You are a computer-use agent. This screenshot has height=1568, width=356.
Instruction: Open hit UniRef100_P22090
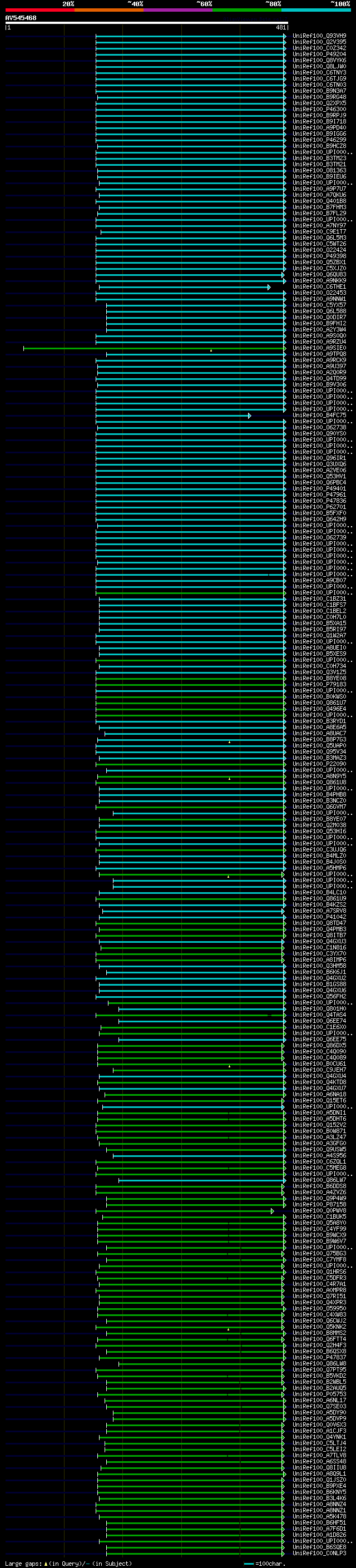click(319, 764)
